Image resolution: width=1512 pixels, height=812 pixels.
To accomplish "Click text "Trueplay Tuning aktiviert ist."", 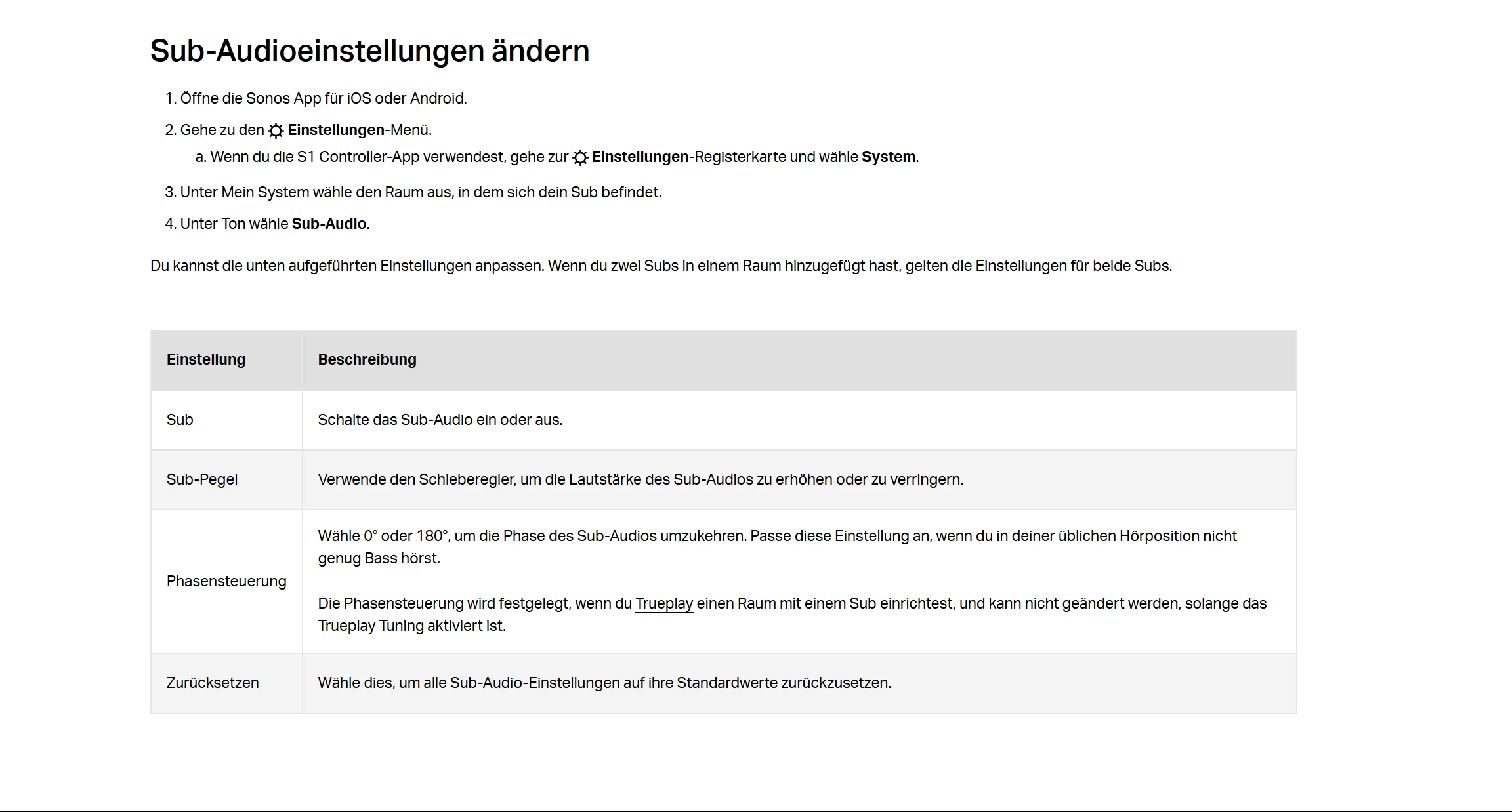I will [412, 626].
